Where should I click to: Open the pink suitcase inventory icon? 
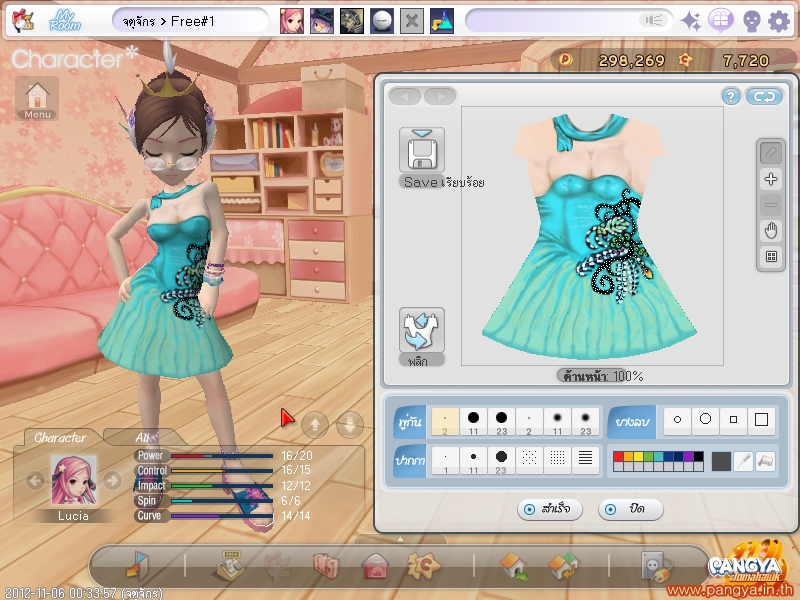coord(326,566)
